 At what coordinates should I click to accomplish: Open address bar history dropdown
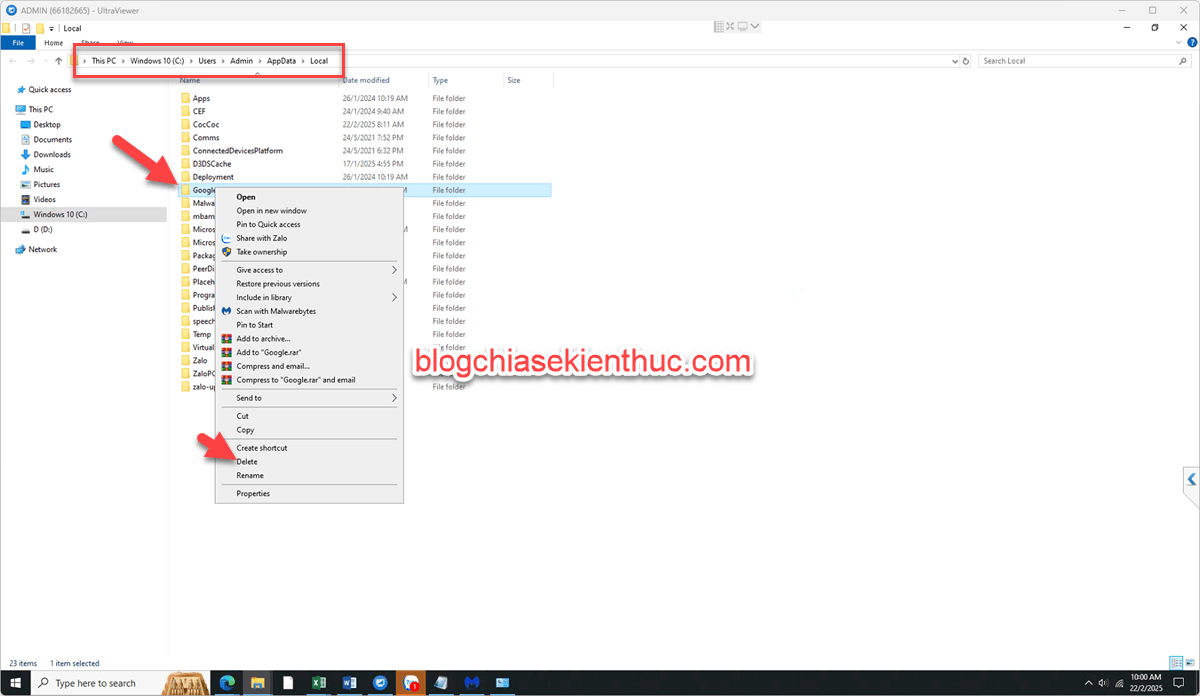955,61
